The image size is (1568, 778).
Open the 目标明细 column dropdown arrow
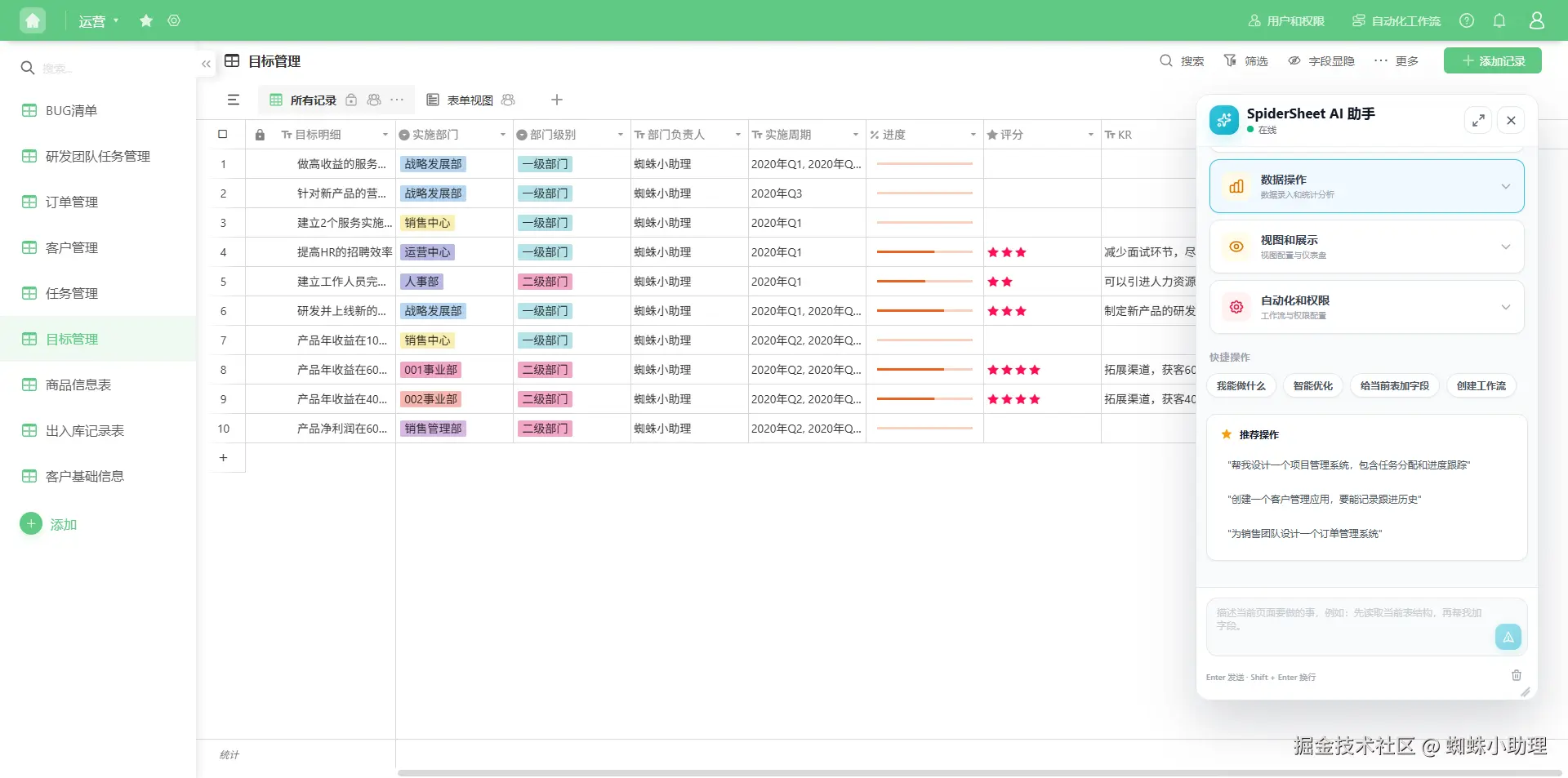click(385, 135)
